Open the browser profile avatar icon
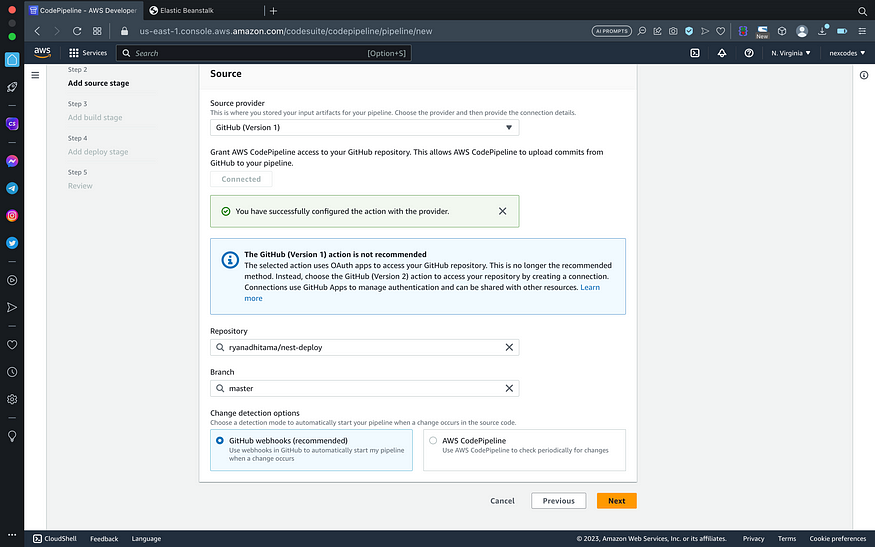Viewport: 875px width, 547px height. point(802,31)
